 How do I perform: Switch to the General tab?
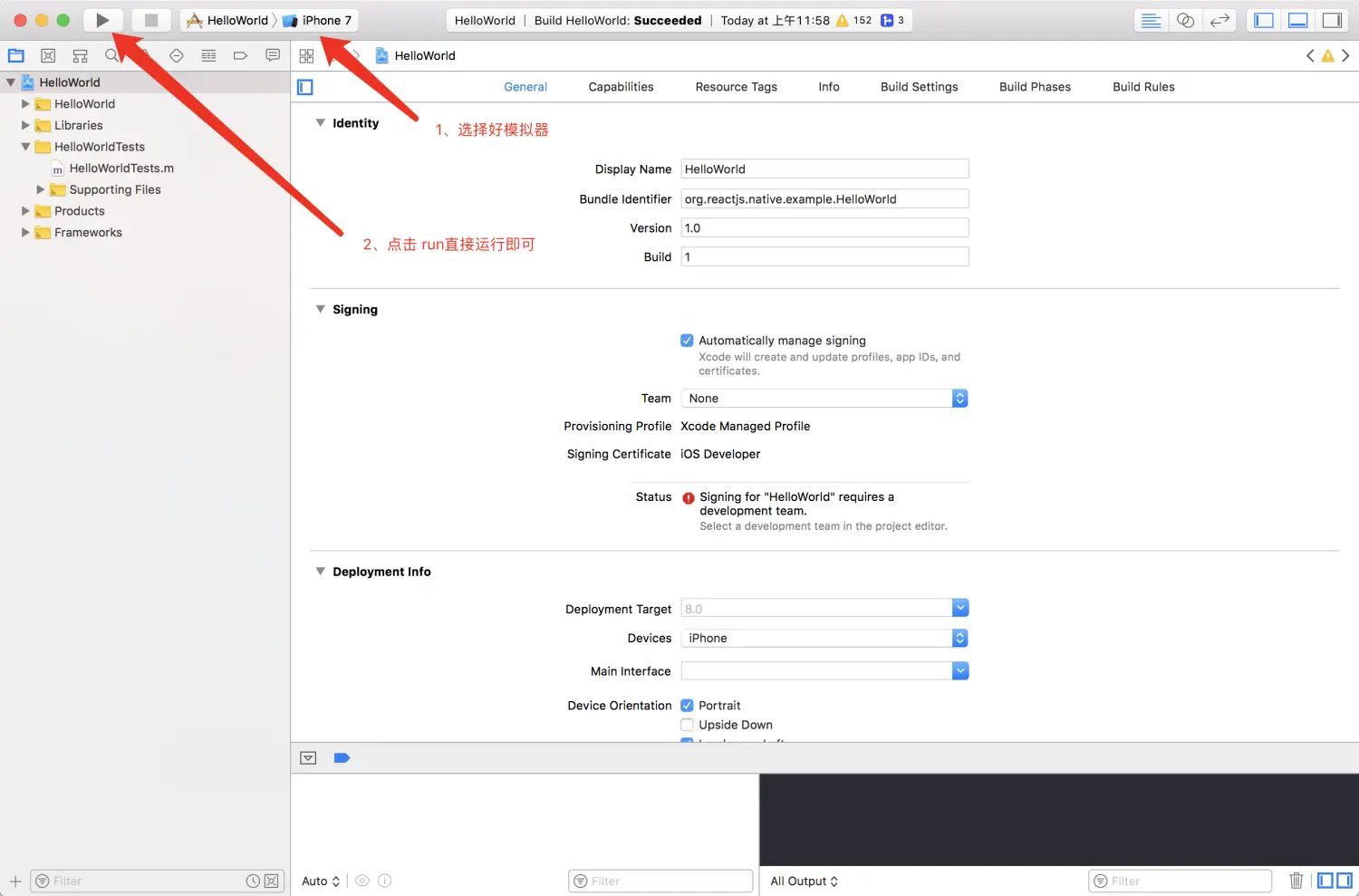tap(525, 87)
